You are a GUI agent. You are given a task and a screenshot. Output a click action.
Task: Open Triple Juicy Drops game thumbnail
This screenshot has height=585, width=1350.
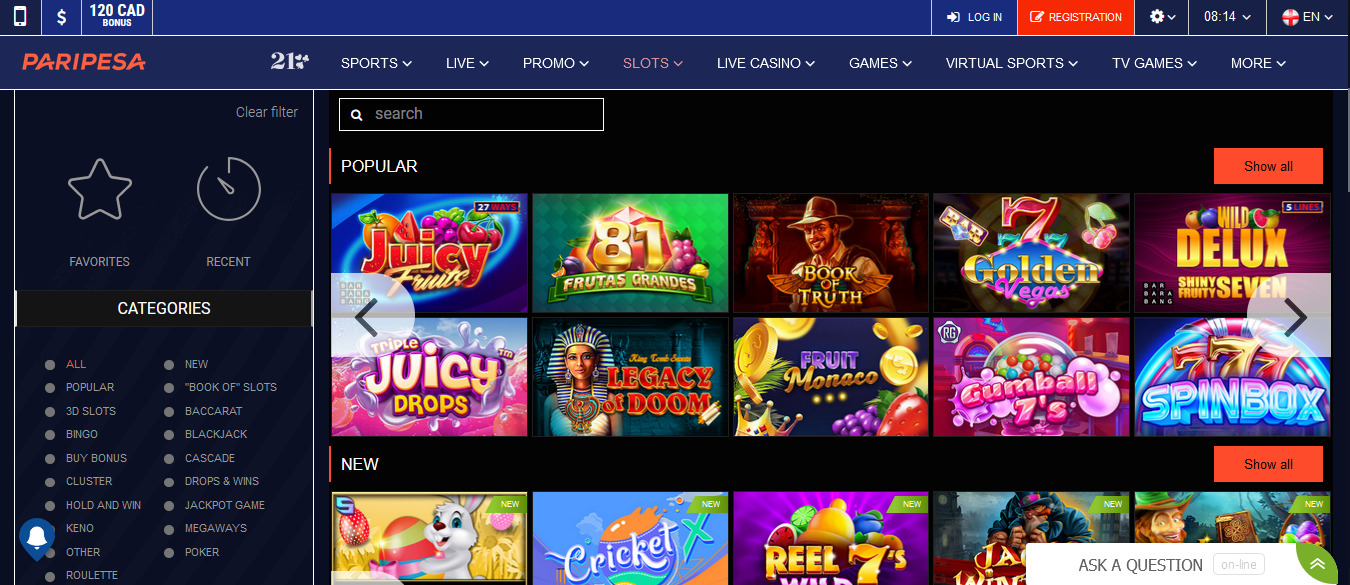pos(429,377)
